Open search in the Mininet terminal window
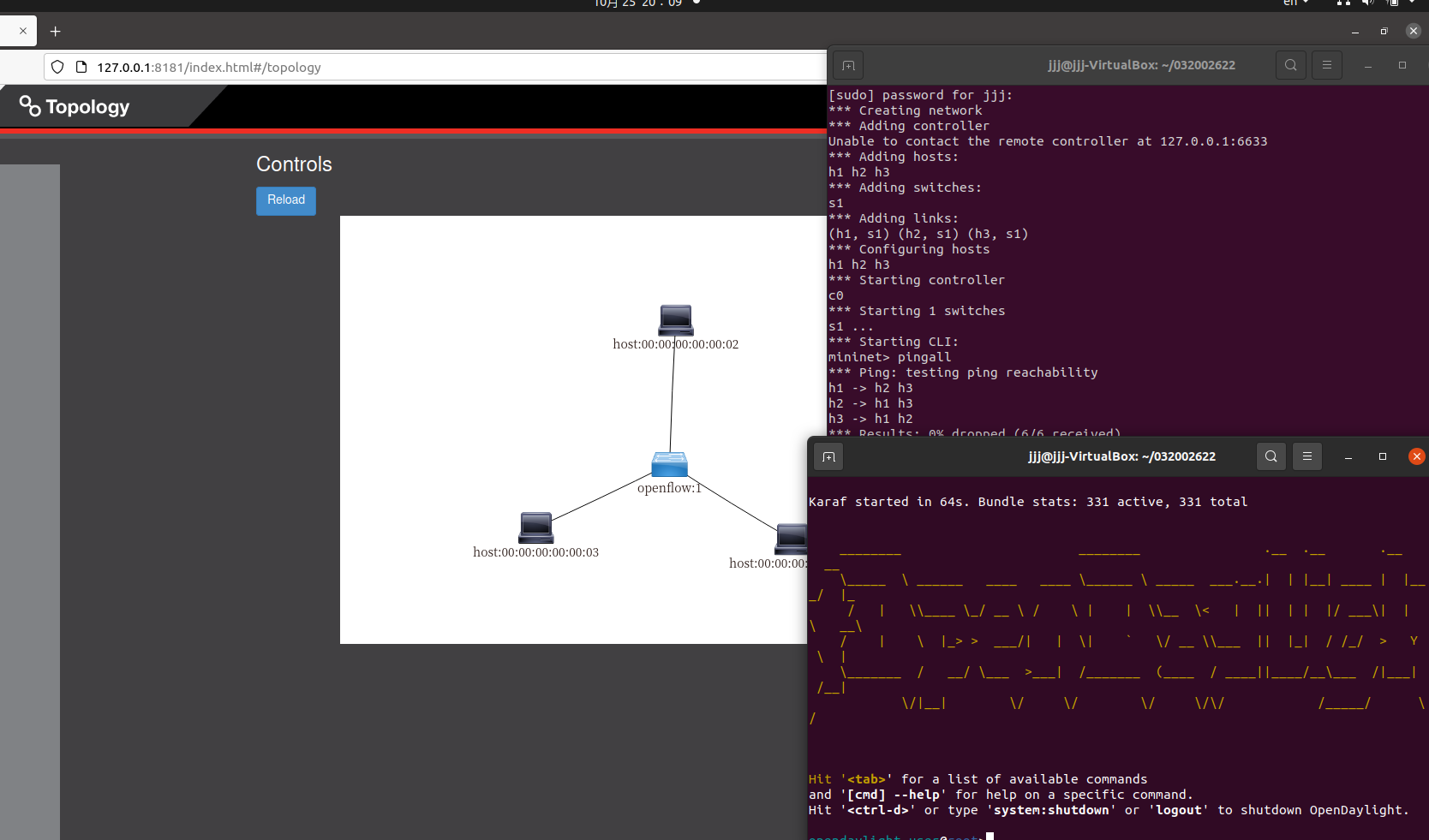1429x840 pixels. (x=1290, y=65)
